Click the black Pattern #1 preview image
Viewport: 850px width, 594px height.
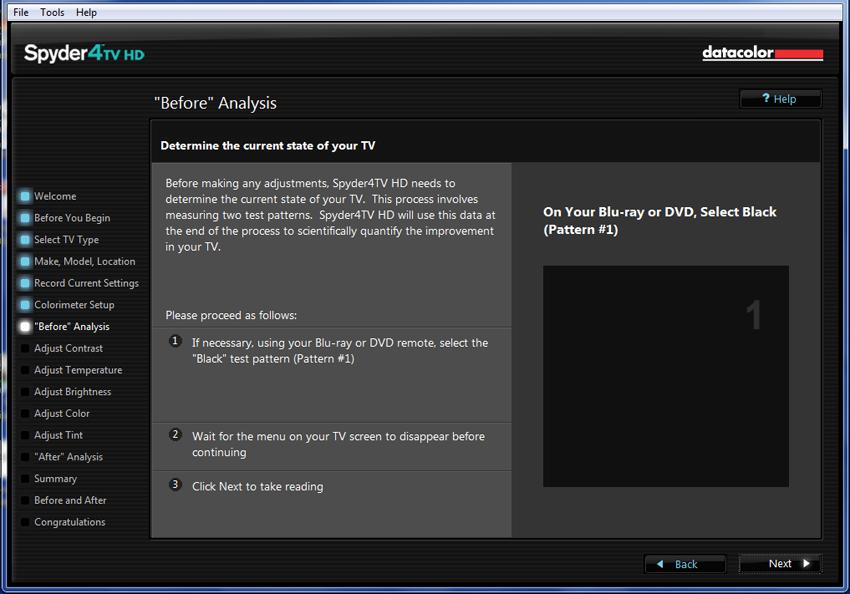click(x=666, y=376)
